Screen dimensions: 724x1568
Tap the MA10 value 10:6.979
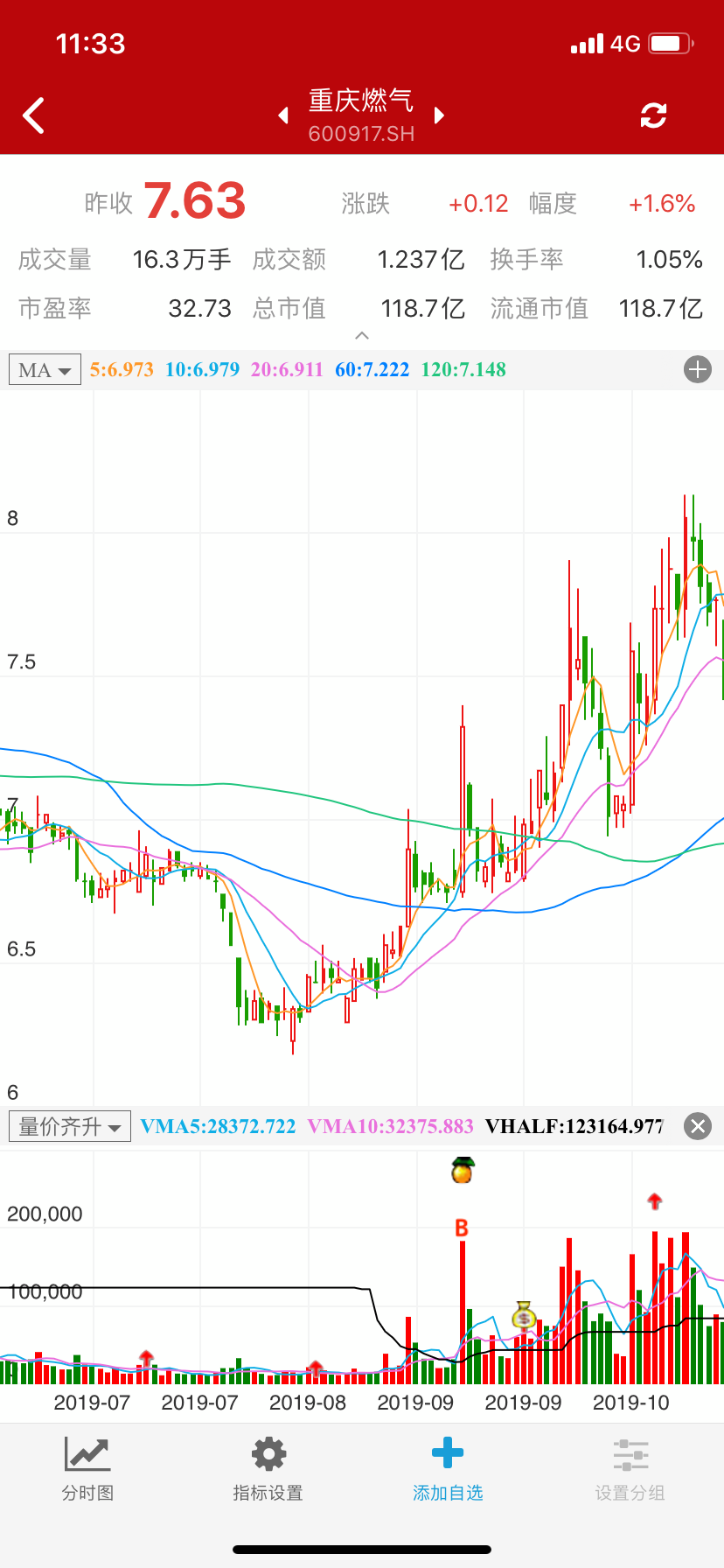click(x=202, y=369)
